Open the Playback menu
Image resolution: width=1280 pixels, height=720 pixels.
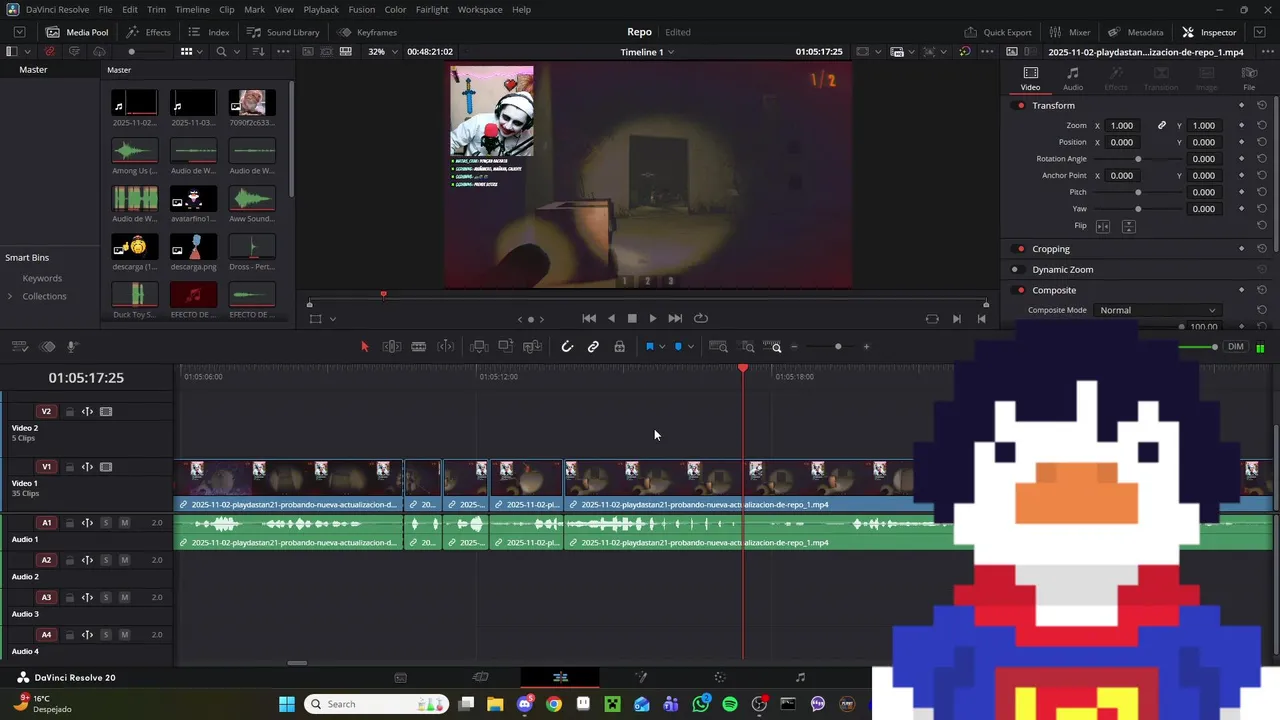(x=321, y=9)
